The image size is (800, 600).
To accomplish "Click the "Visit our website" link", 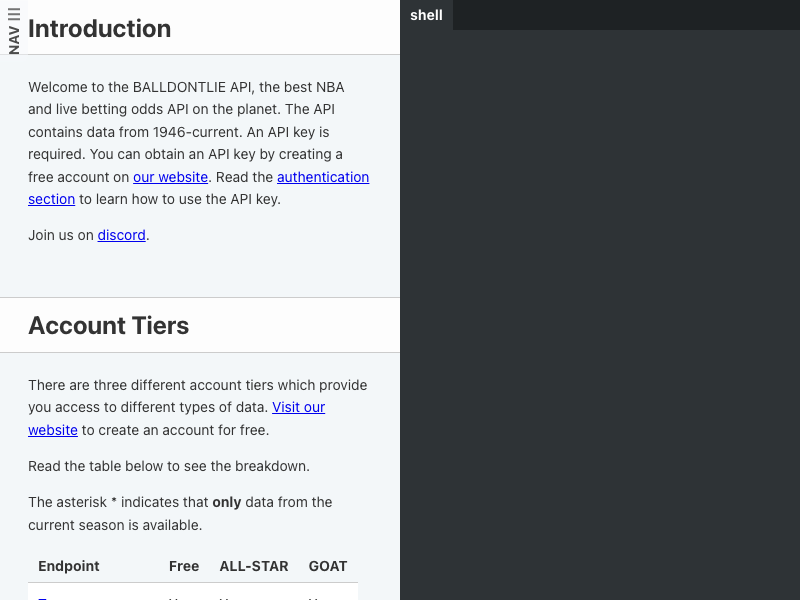I will click(x=177, y=418).
